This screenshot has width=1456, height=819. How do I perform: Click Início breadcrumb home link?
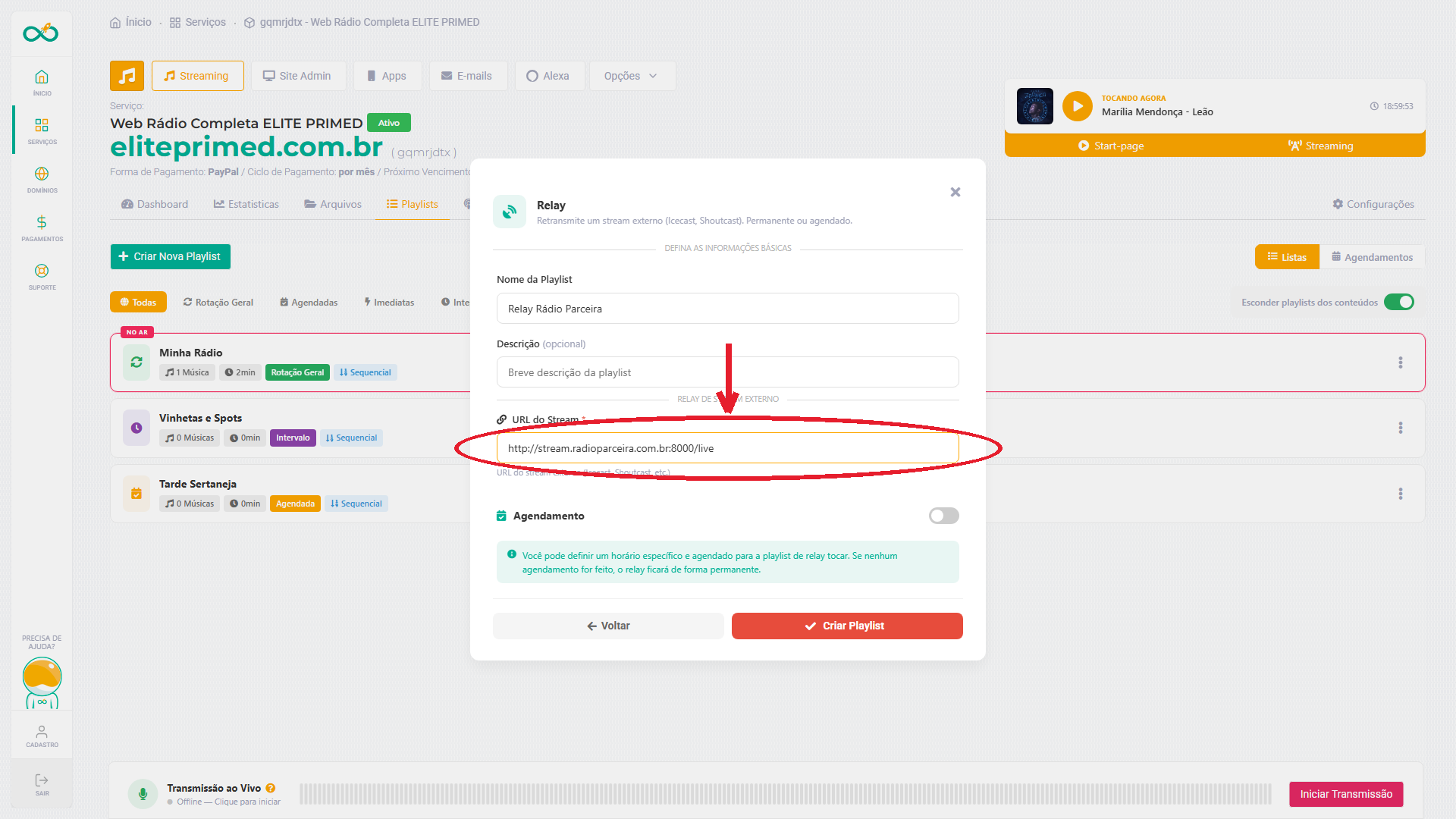pyautogui.click(x=130, y=22)
